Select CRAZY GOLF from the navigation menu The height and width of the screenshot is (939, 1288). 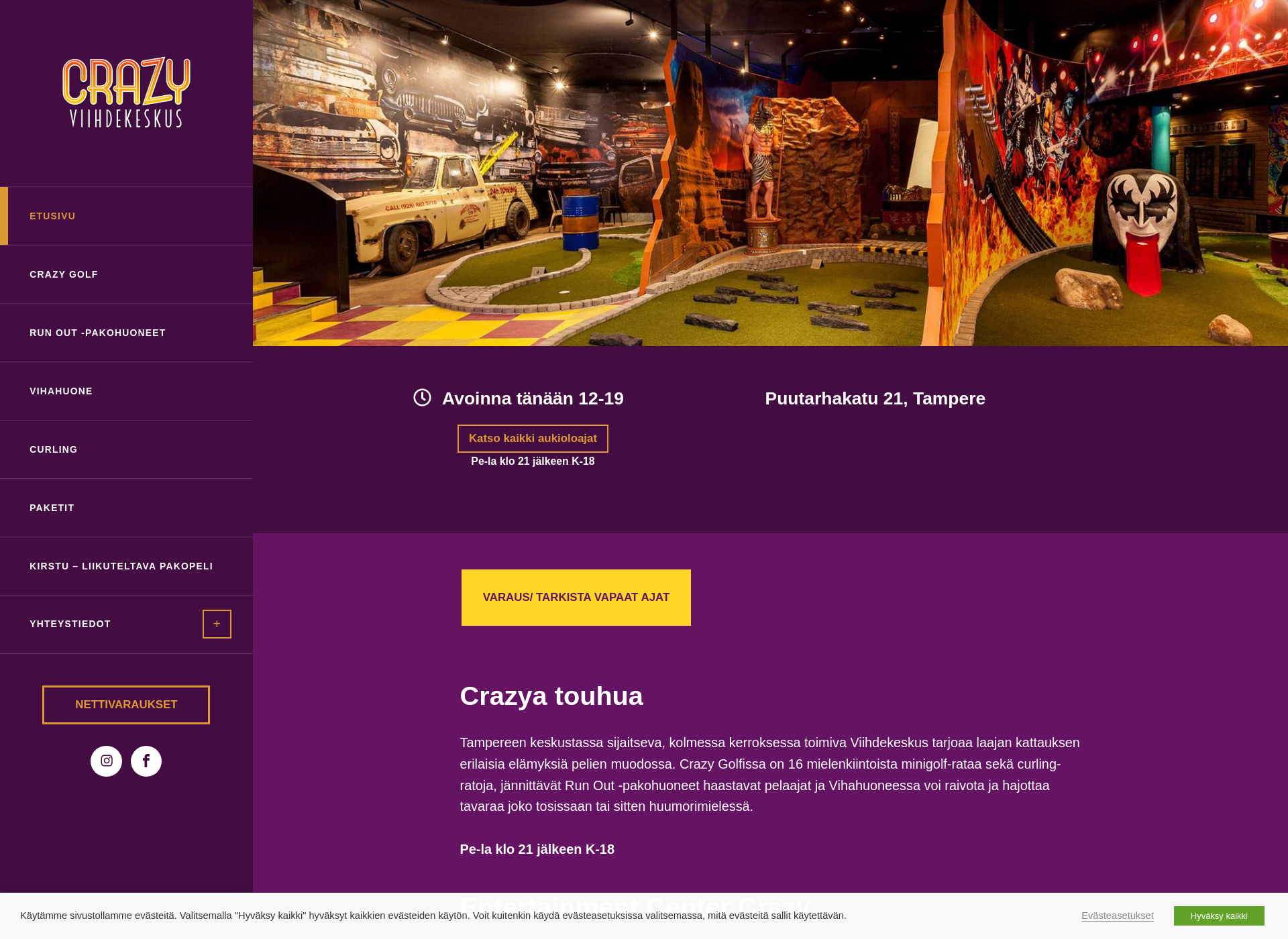[x=62, y=274]
